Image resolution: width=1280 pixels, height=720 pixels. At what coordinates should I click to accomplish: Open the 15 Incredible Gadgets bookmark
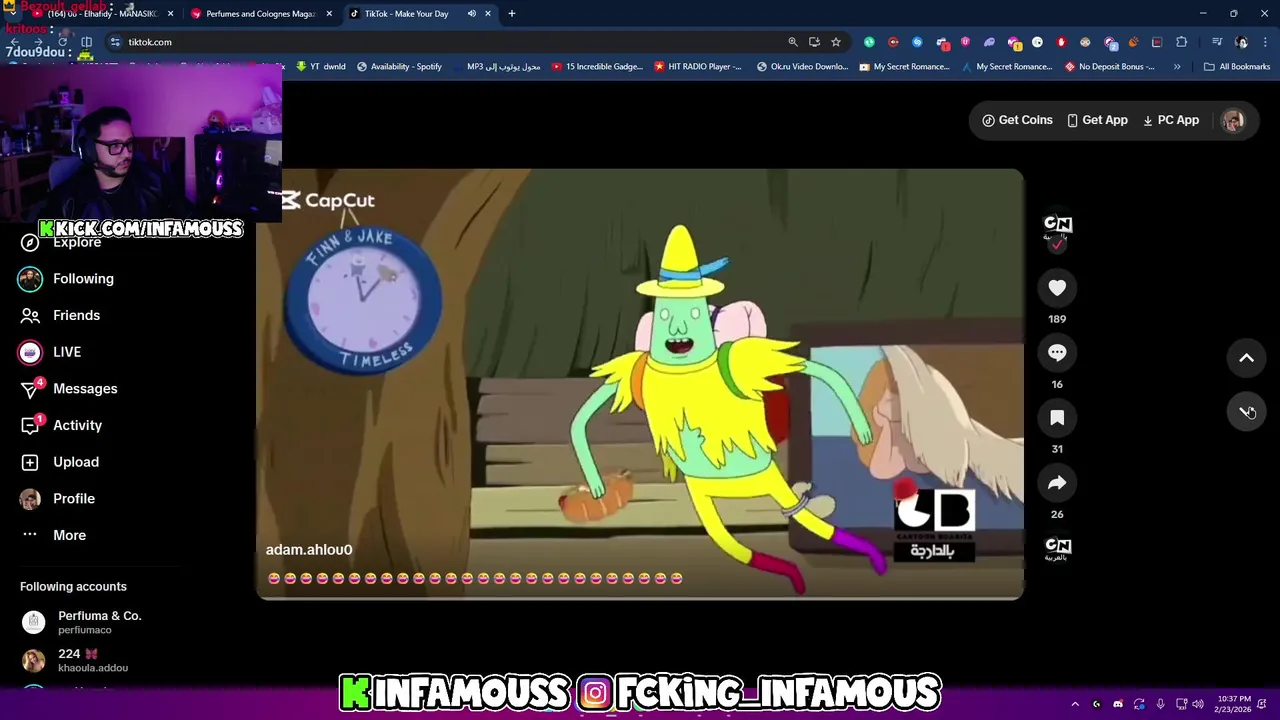click(598, 67)
